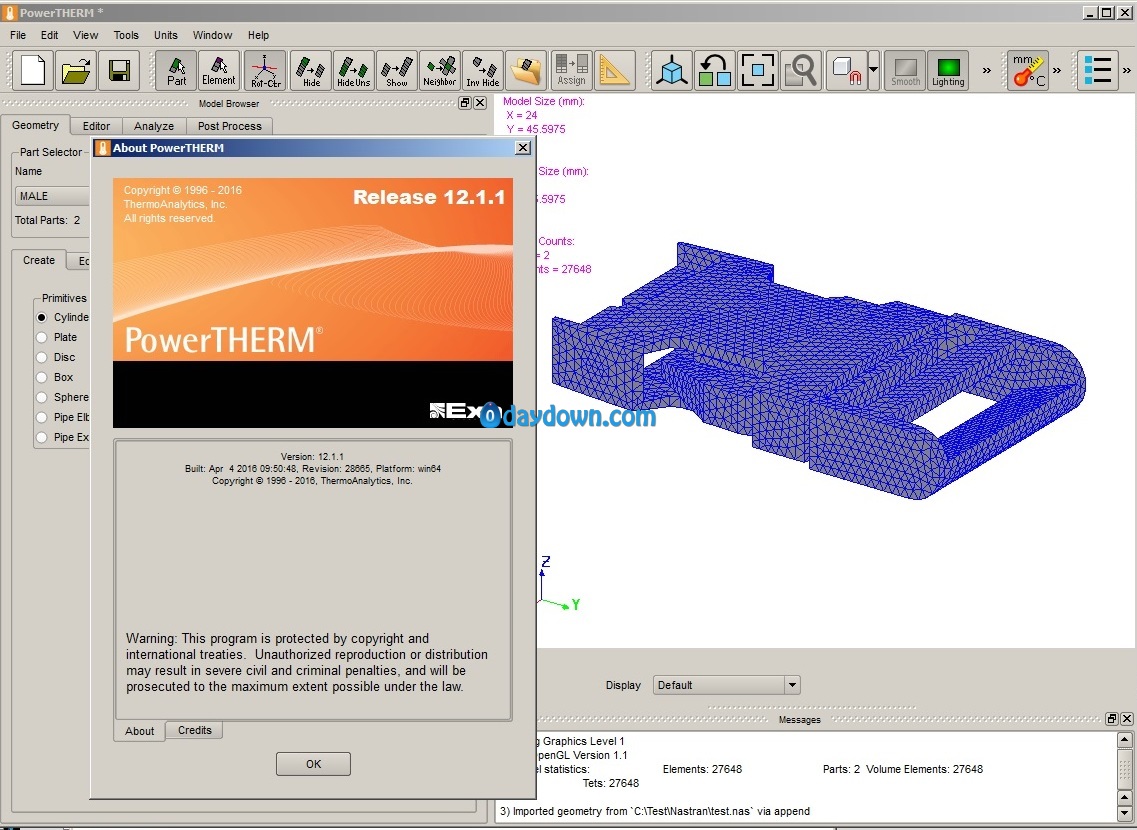Open the View menu
Viewport: 1137px width, 830px height.
coord(86,35)
